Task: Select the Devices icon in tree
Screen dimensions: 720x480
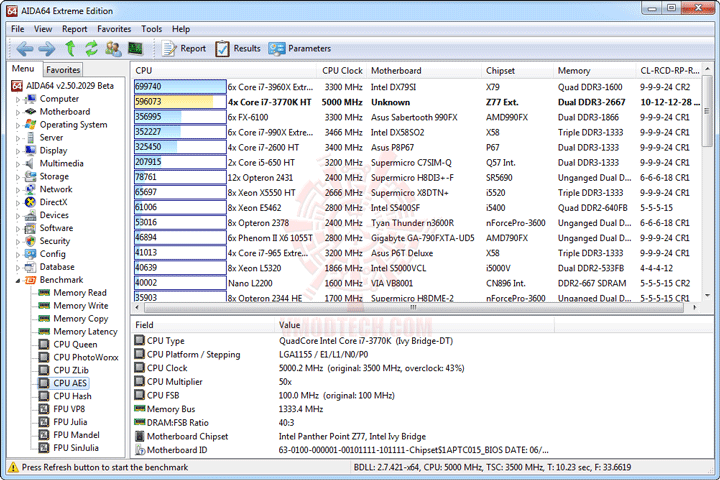Action: click(x=30, y=215)
